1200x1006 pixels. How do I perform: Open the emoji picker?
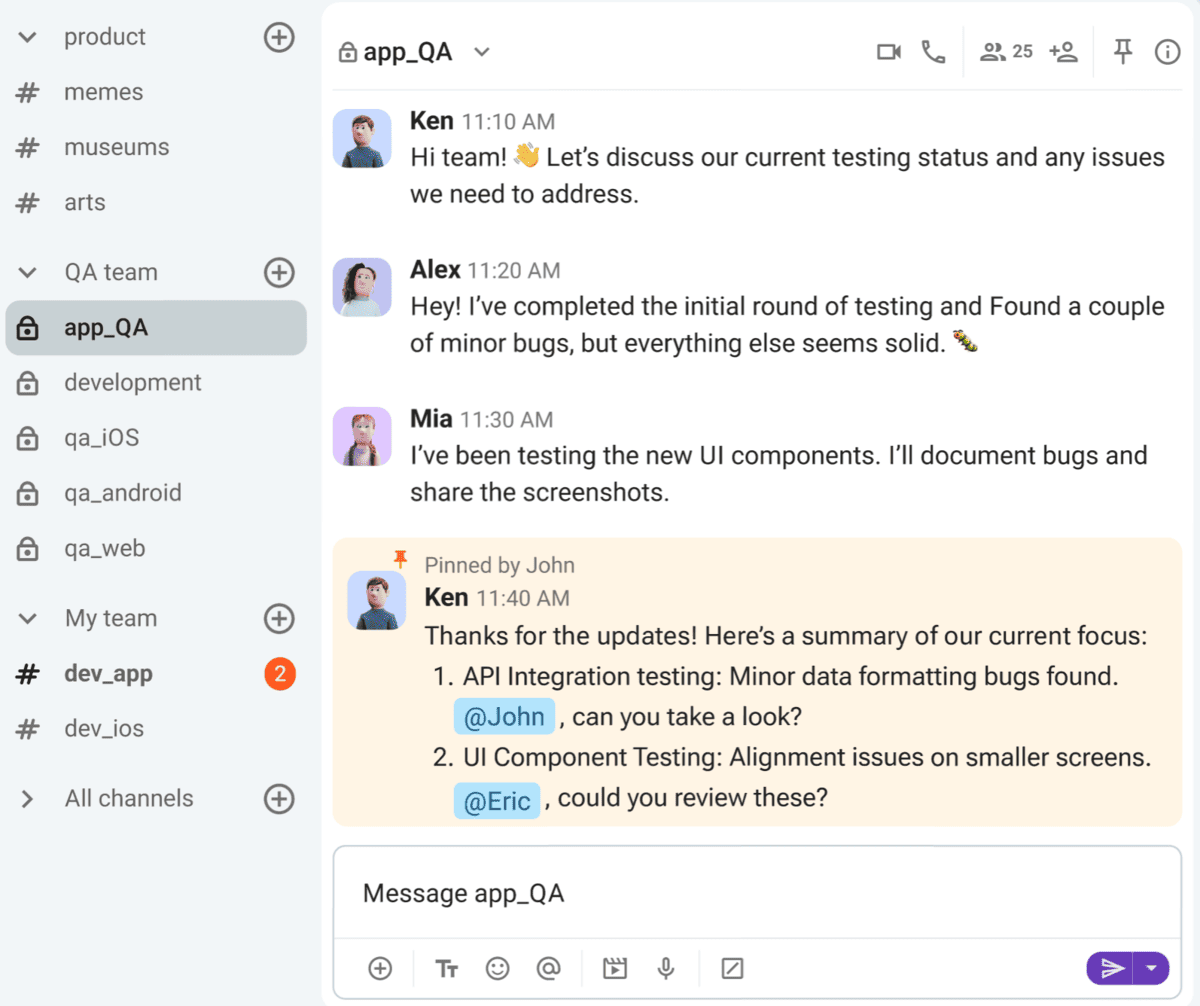click(498, 968)
